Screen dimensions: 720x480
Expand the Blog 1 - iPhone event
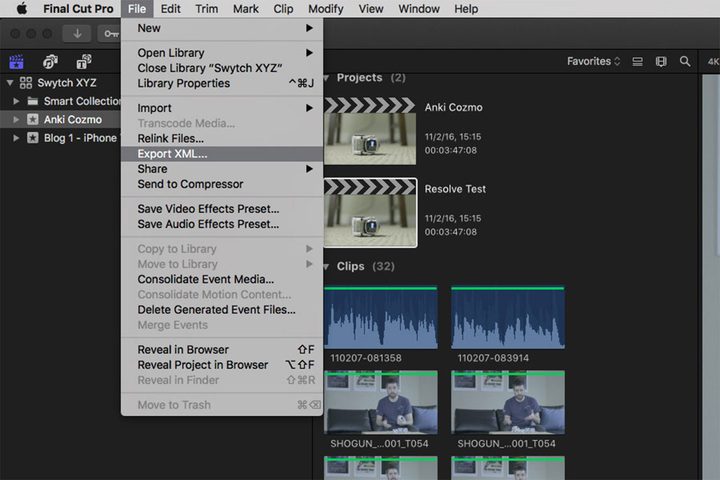16,138
